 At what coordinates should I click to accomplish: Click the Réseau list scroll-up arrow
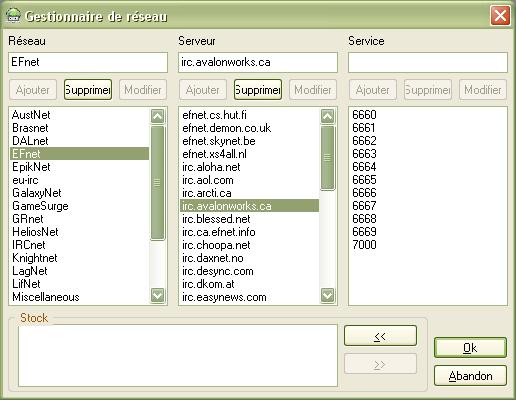(x=157, y=116)
